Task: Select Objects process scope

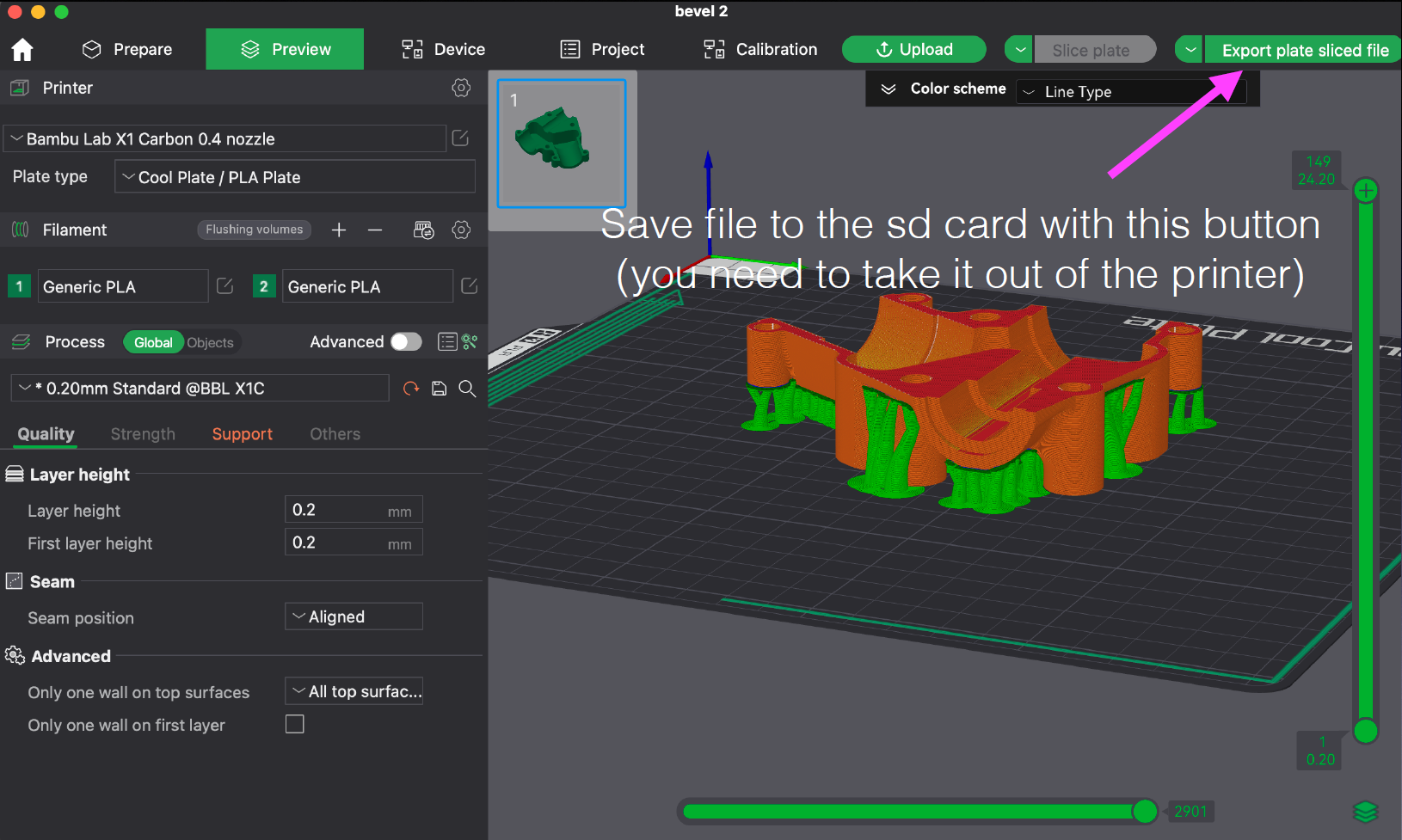Action: pos(210,342)
